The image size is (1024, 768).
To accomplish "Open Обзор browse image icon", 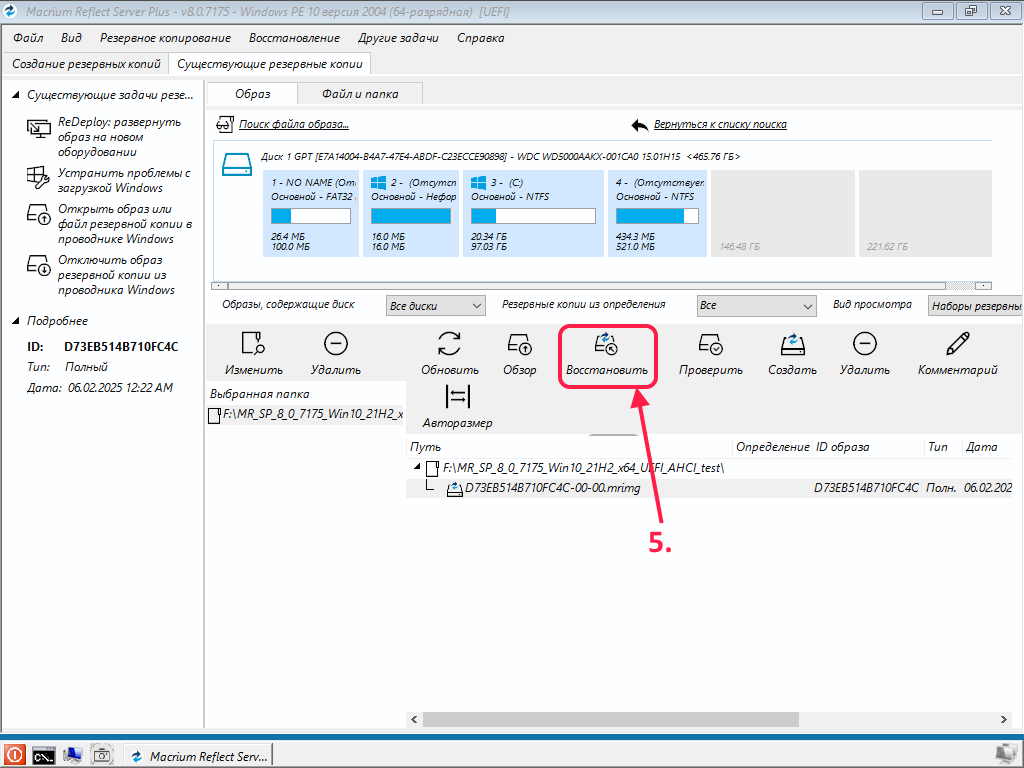I will pos(520,346).
